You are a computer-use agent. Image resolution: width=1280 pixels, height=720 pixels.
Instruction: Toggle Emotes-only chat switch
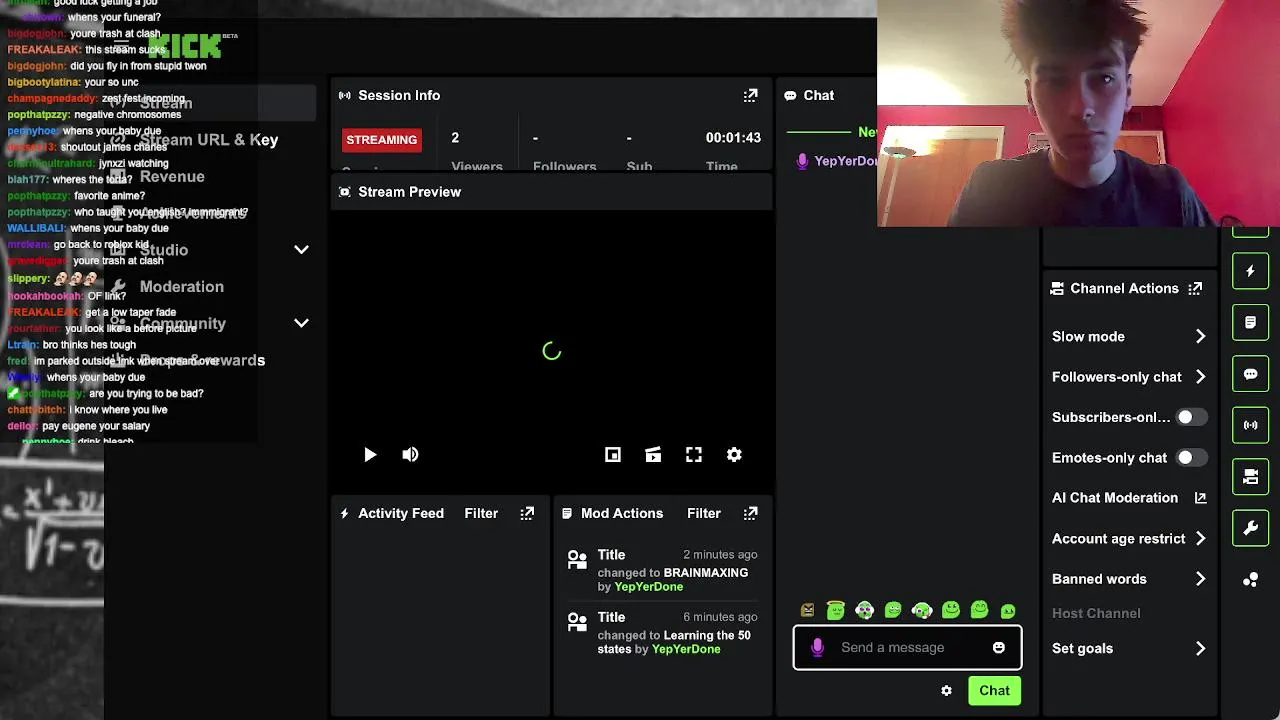tap(1191, 457)
